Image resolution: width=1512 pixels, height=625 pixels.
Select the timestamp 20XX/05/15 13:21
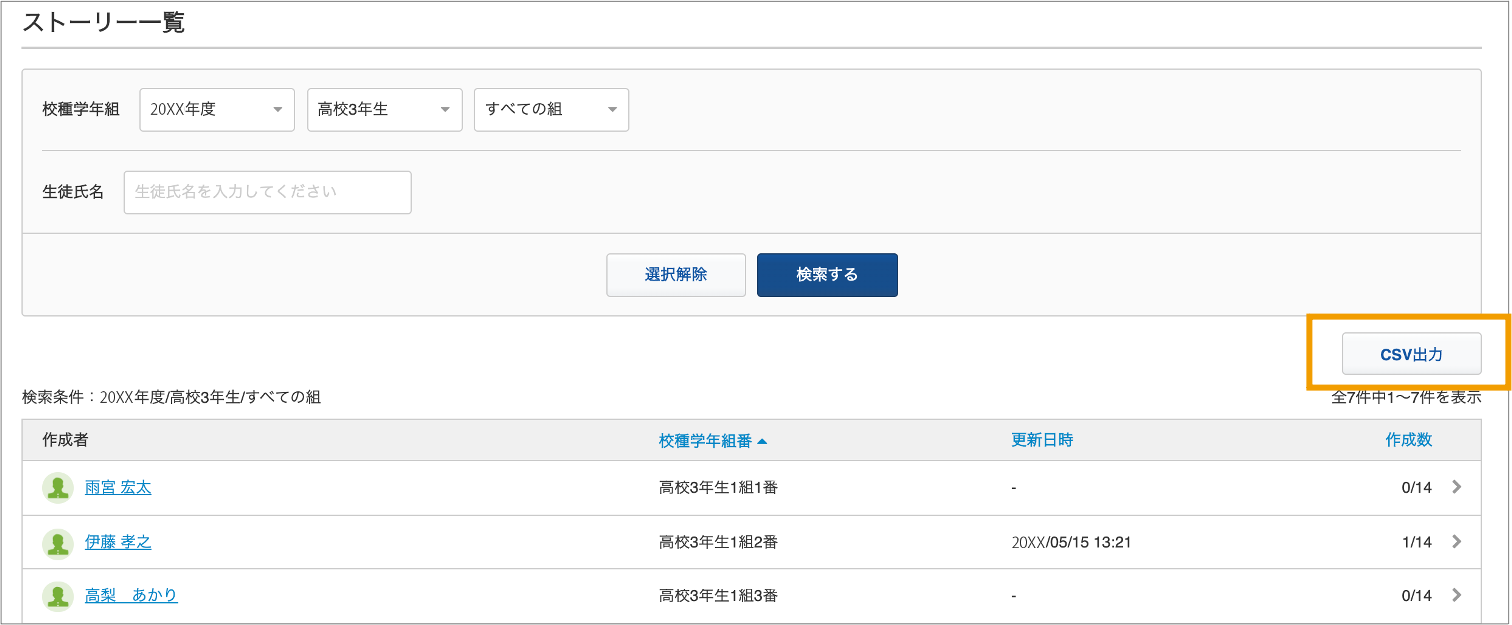click(x=1071, y=542)
